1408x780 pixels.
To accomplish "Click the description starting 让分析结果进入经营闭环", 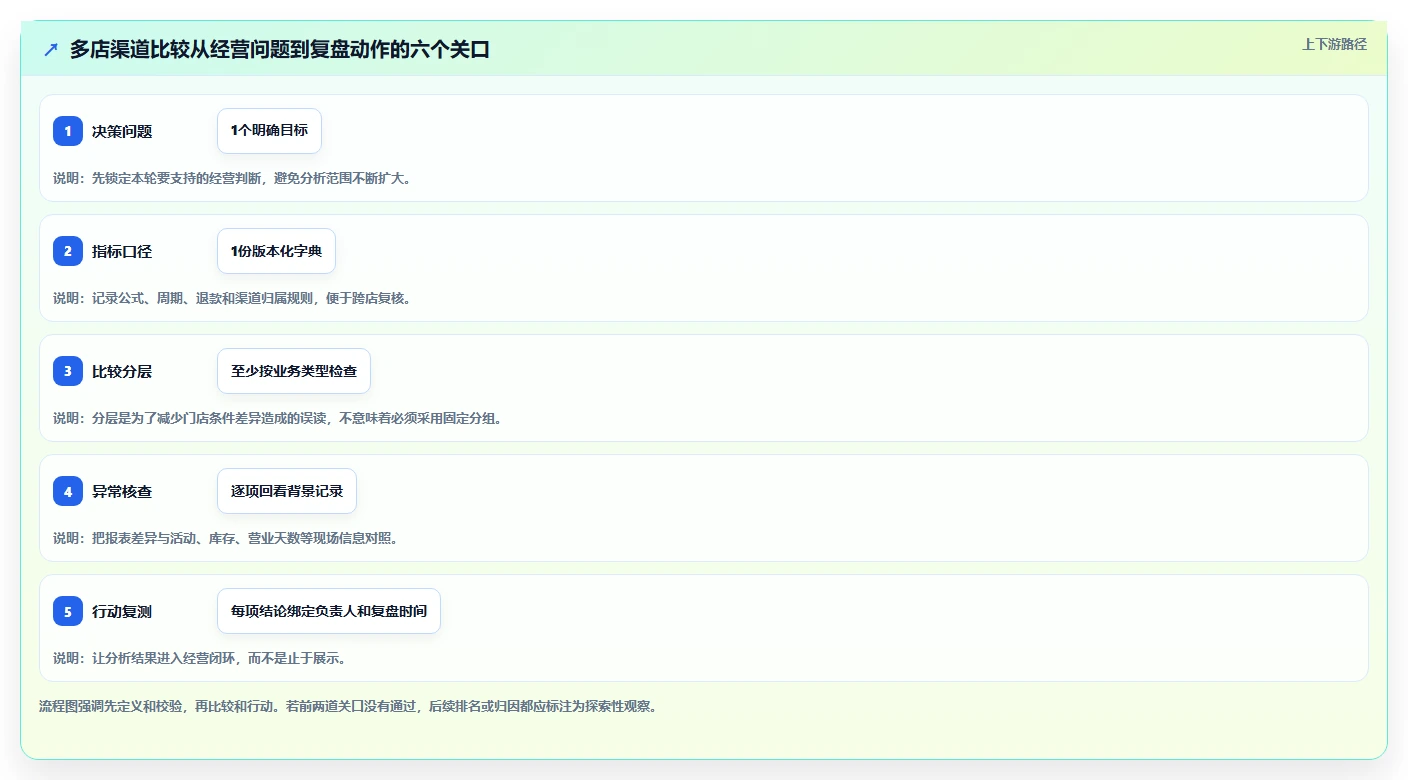I will 199,658.
